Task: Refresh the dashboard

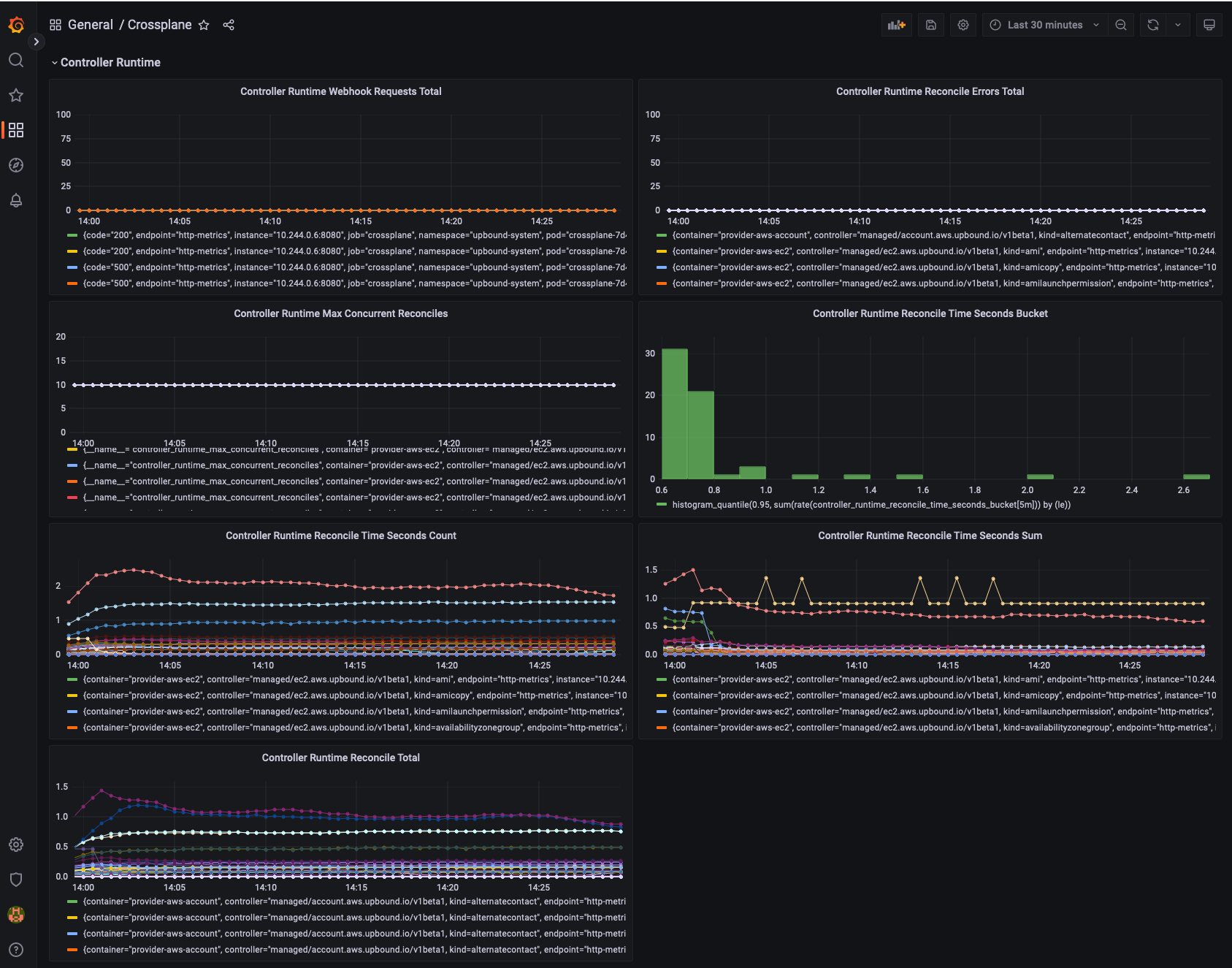Action: pos(1153,25)
